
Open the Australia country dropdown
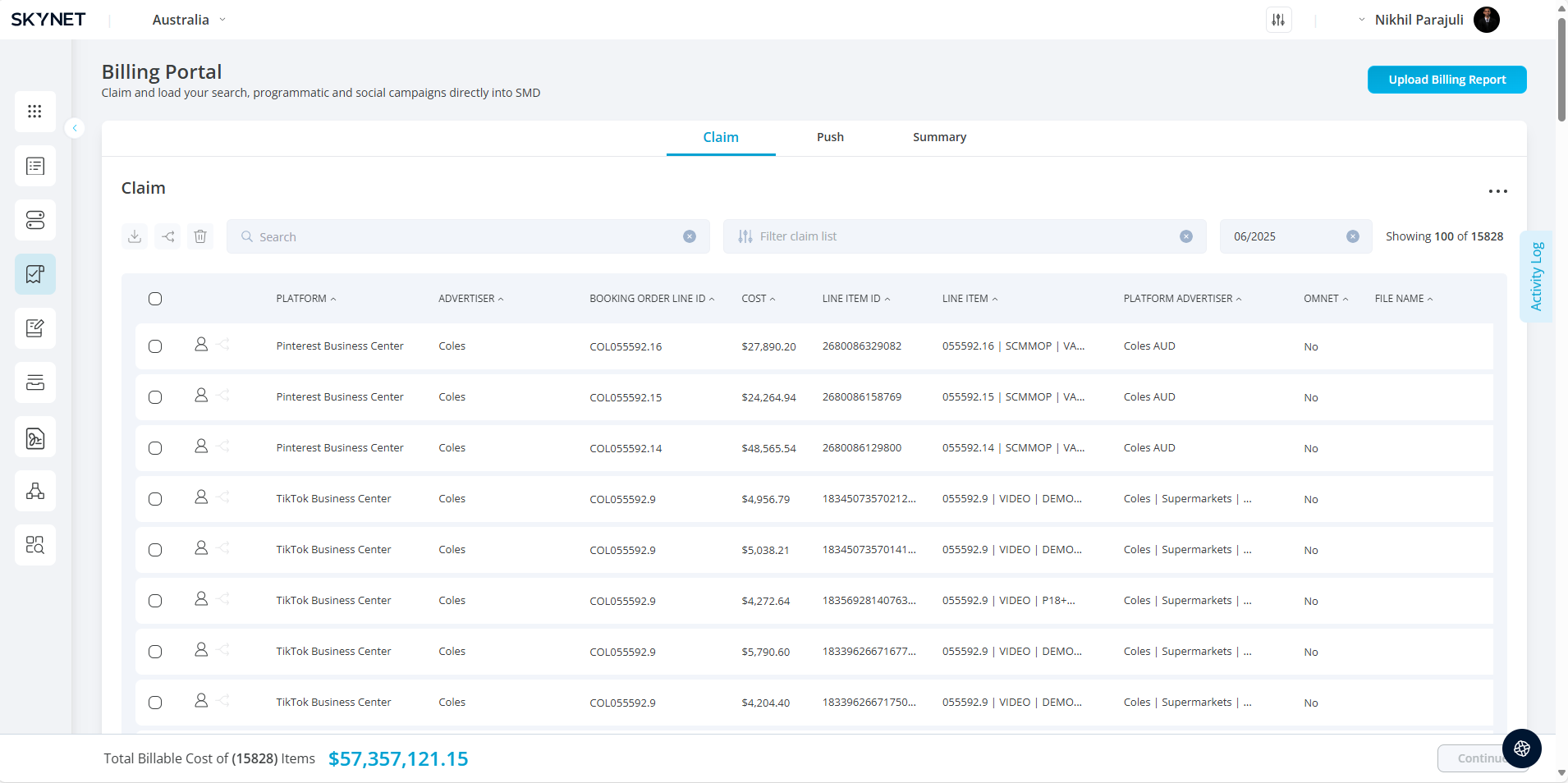pyautogui.click(x=189, y=20)
